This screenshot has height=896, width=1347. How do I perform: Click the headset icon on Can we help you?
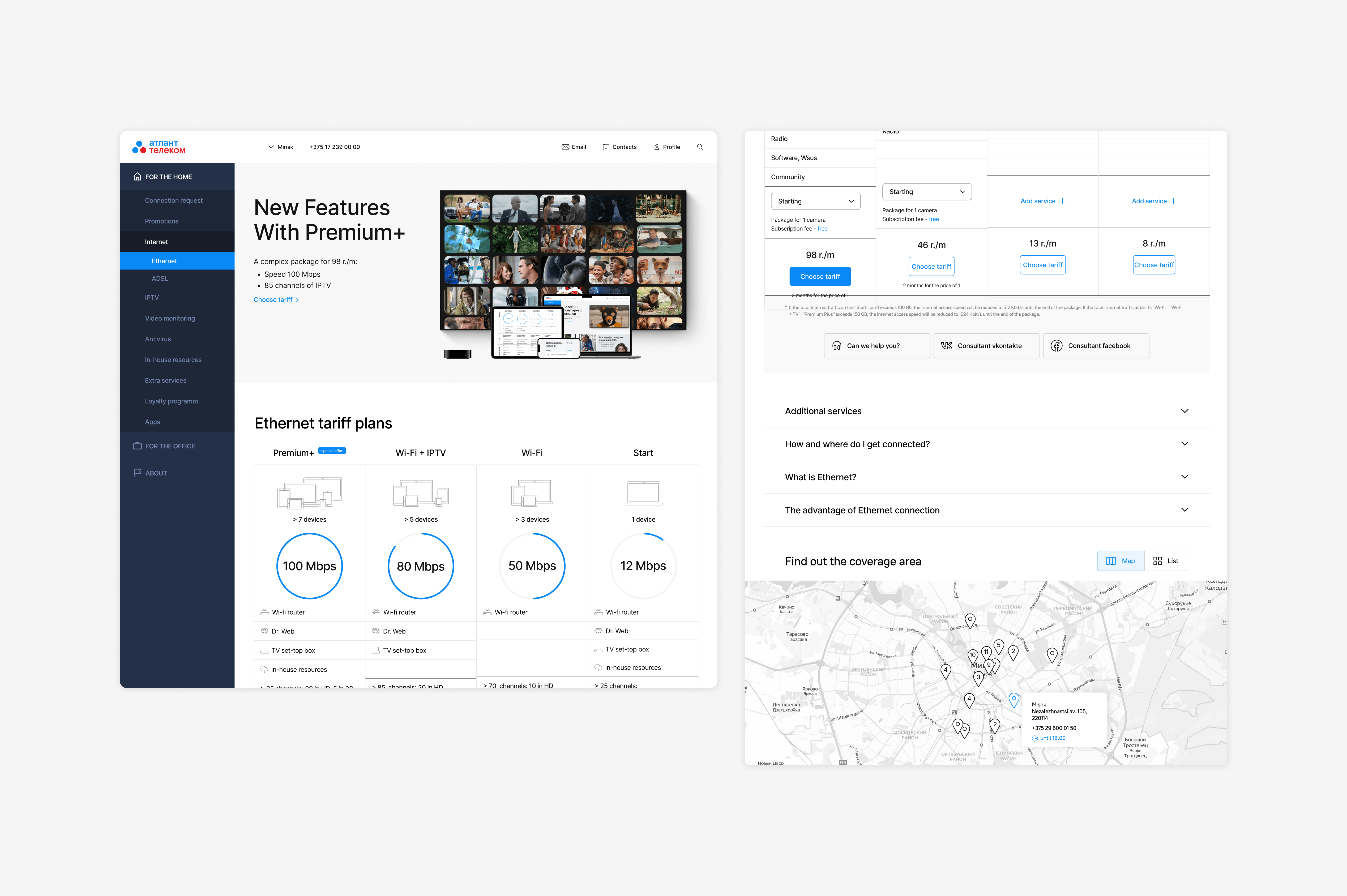837,346
